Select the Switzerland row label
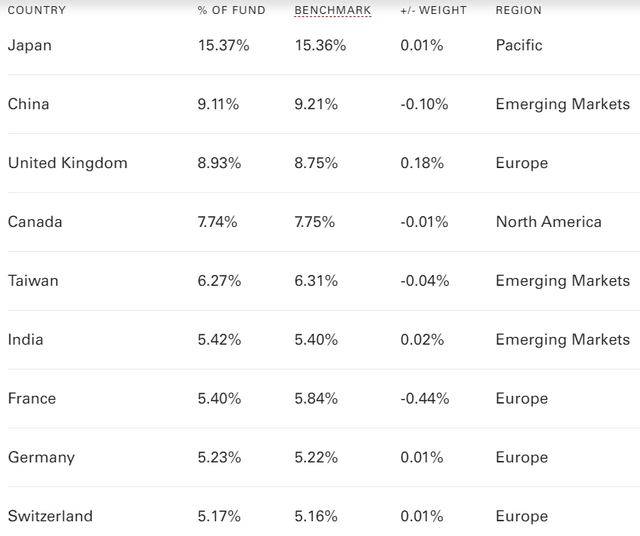 pos(50,516)
